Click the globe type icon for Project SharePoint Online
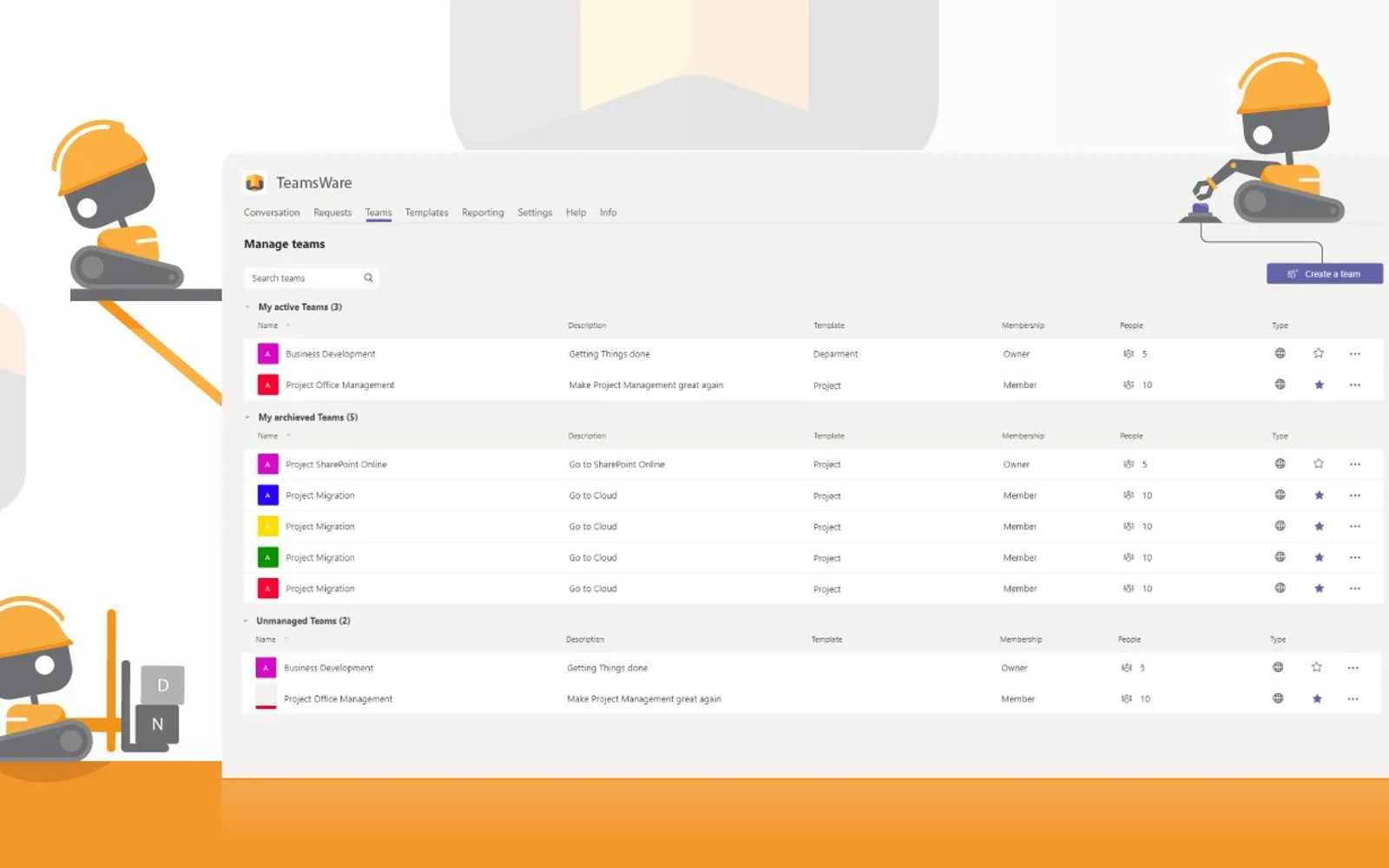 (1280, 464)
